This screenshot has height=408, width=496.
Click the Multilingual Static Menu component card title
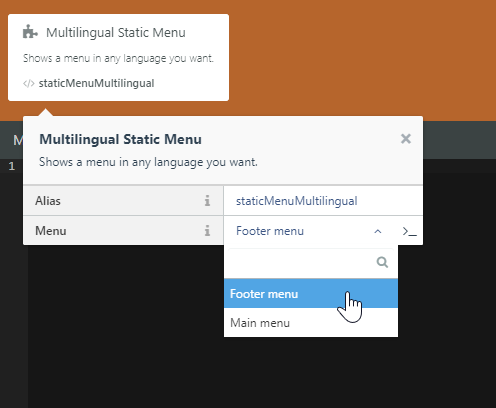pos(116,33)
